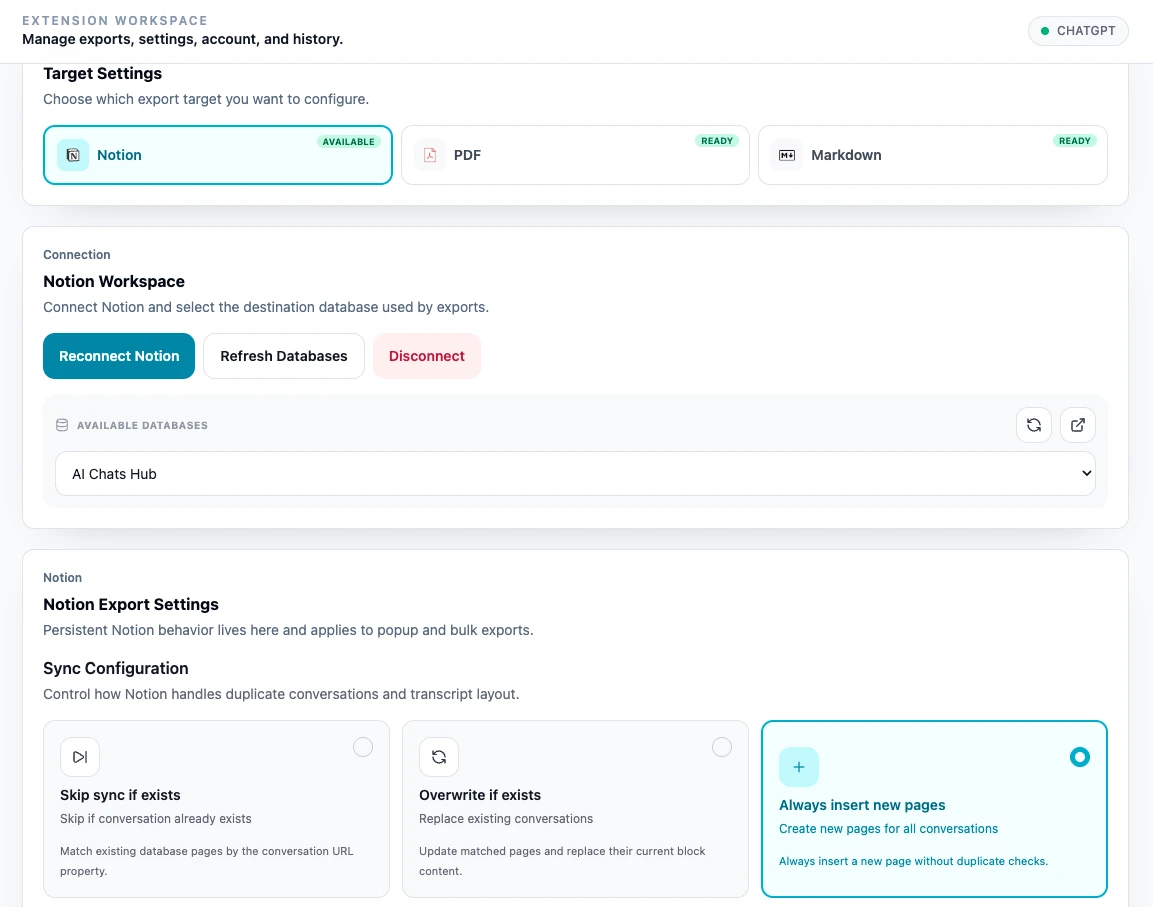Click the Notion Workspace heading
The height and width of the screenshot is (907, 1153).
coord(114,282)
